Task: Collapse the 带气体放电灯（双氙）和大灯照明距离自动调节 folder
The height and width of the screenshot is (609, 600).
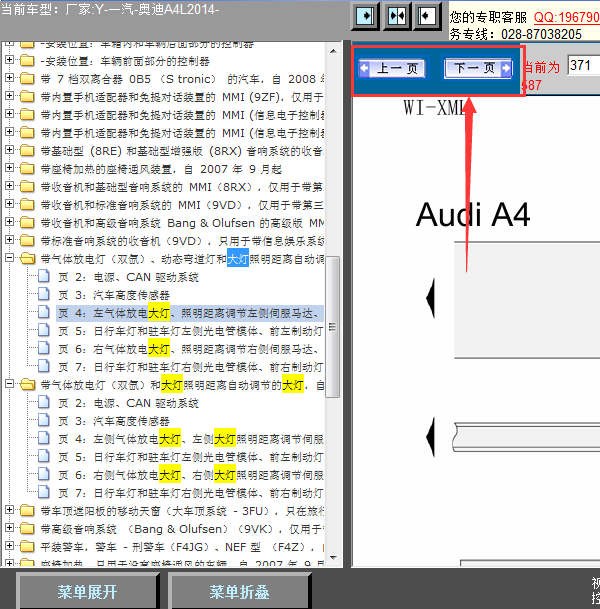Action: coord(9,384)
